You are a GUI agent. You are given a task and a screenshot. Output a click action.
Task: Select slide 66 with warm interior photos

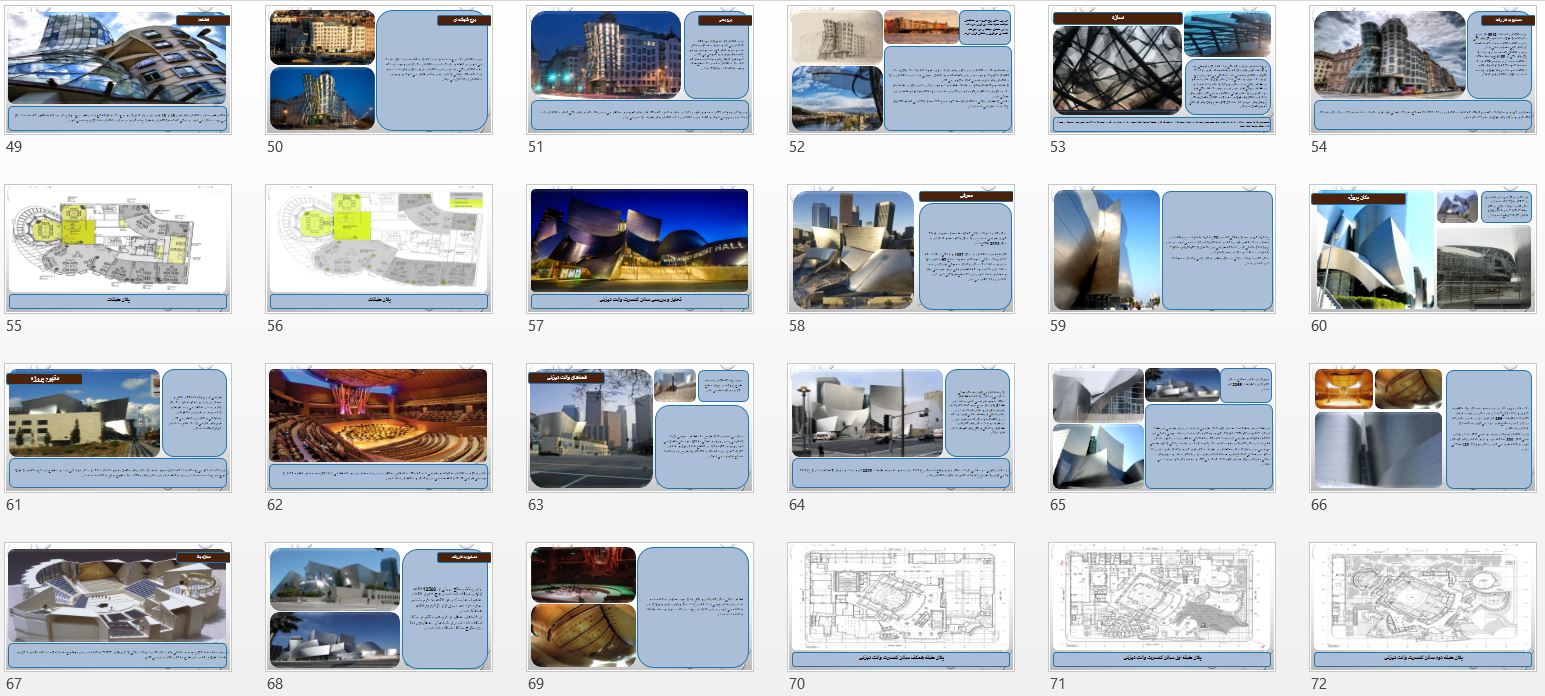(1423, 428)
